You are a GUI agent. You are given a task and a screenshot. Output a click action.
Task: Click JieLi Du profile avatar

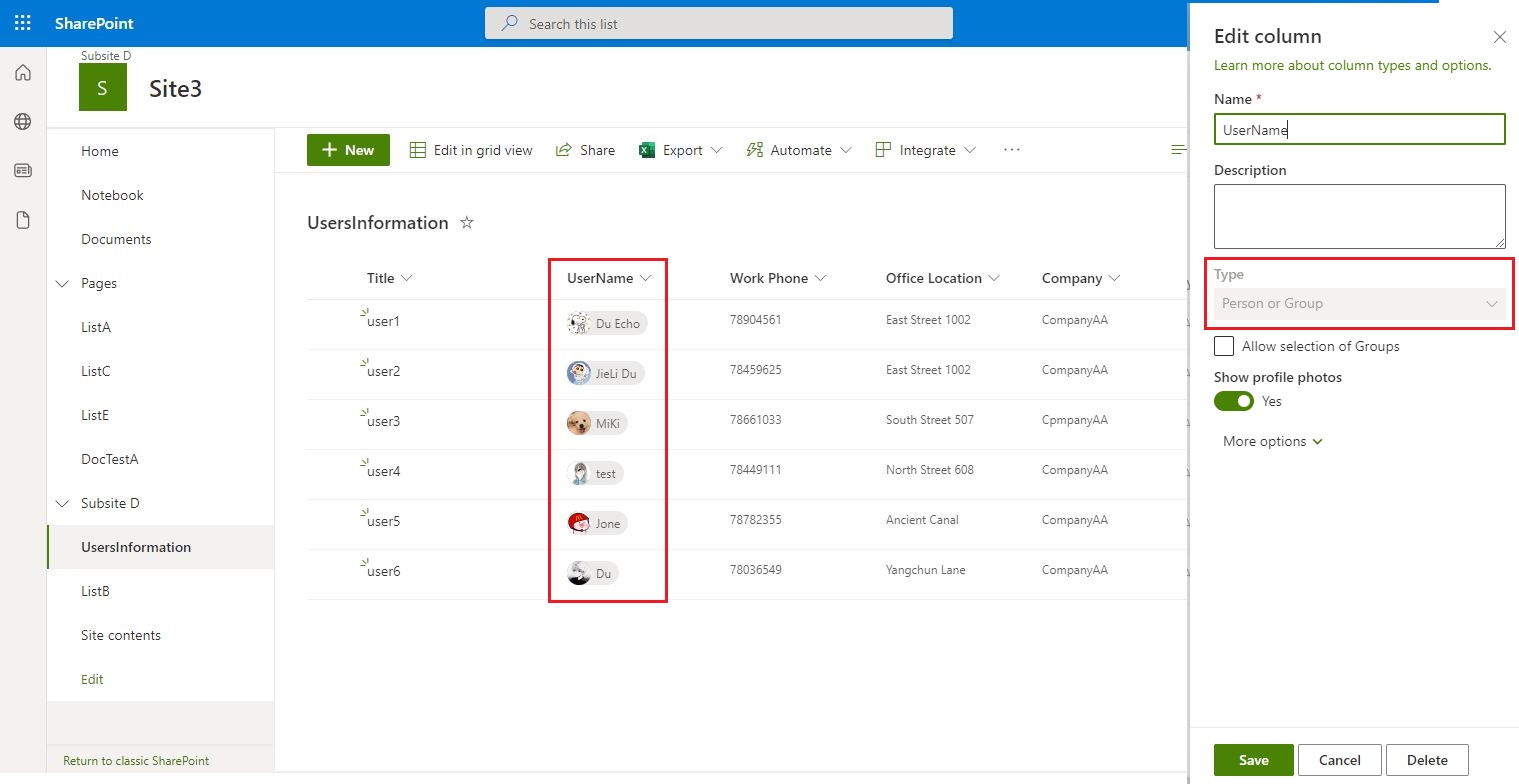pyautogui.click(x=578, y=373)
